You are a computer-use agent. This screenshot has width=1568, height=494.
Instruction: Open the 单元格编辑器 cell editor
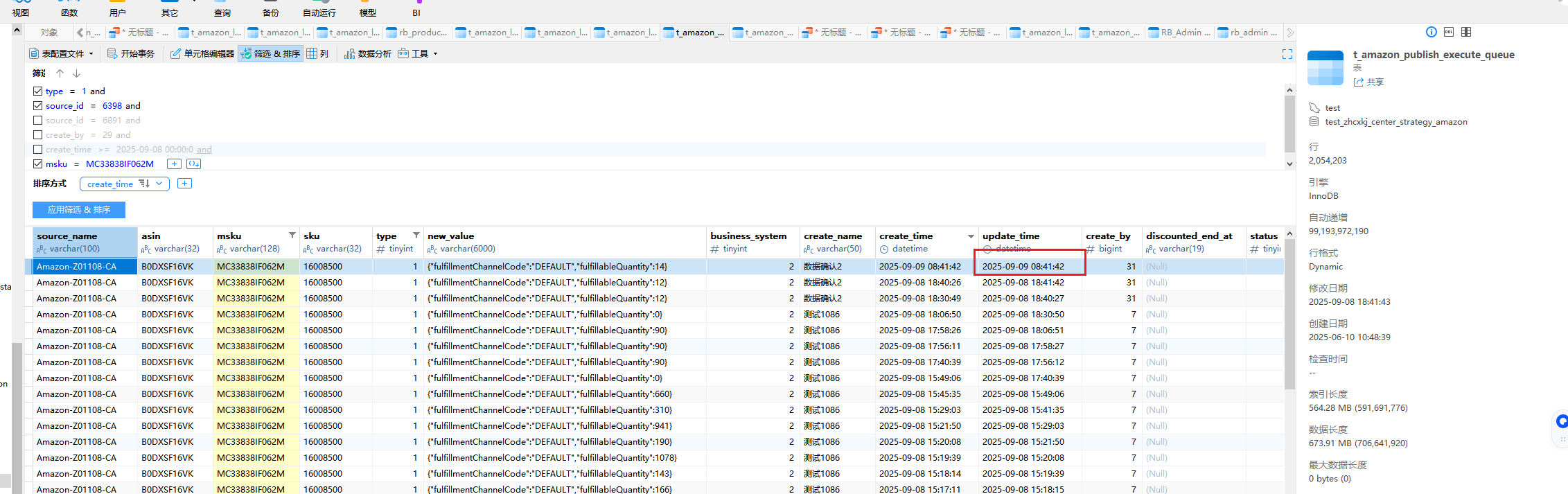(x=202, y=53)
